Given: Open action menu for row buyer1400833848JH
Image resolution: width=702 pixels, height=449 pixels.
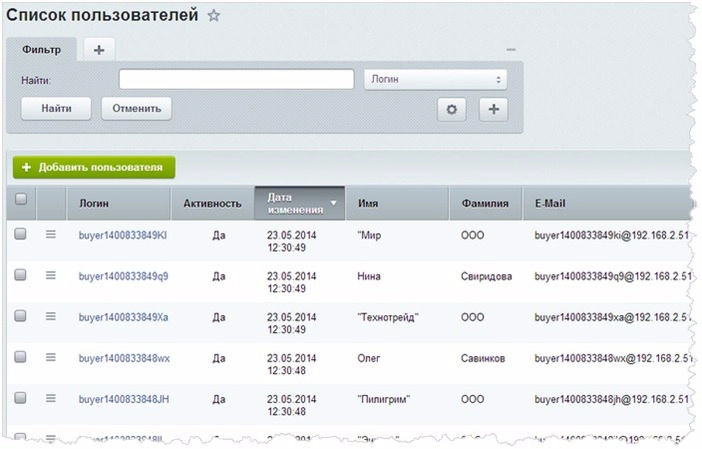Looking at the screenshot, I should tap(51, 398).
